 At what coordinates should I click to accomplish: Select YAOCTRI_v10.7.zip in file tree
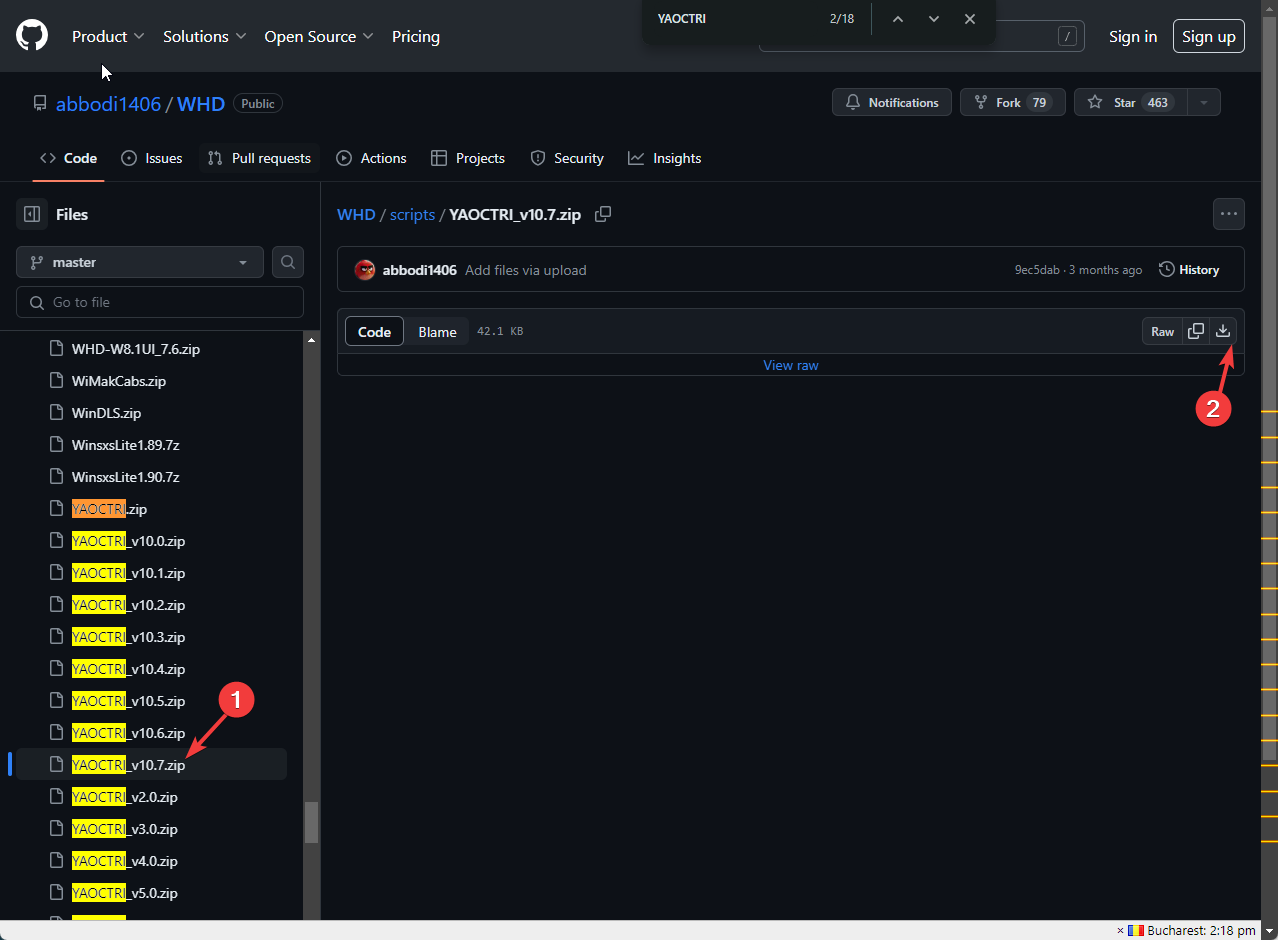tap(152, 765)
